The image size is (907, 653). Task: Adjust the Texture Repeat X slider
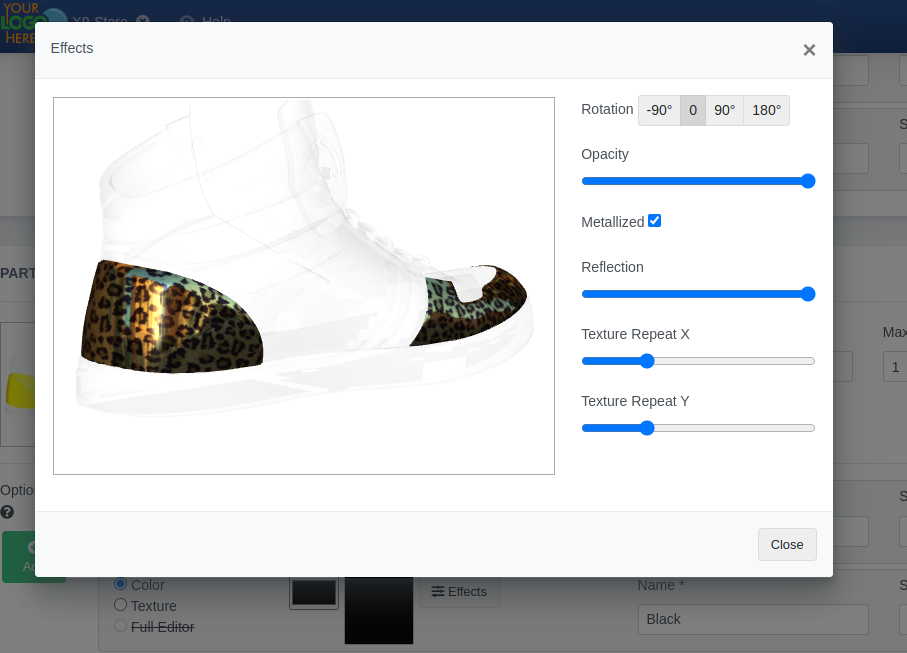click(x=647, y=361)
